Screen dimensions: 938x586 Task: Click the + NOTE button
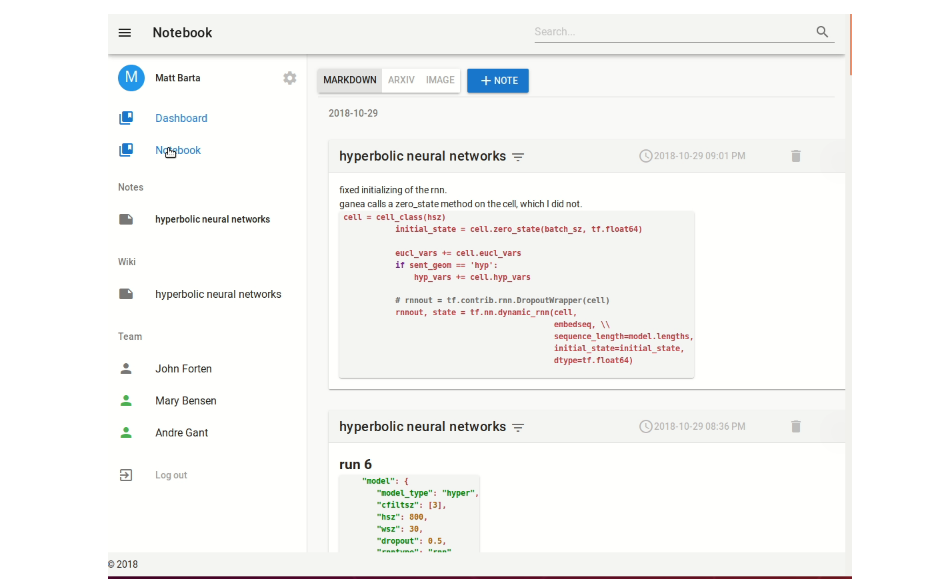coord(498,81)
